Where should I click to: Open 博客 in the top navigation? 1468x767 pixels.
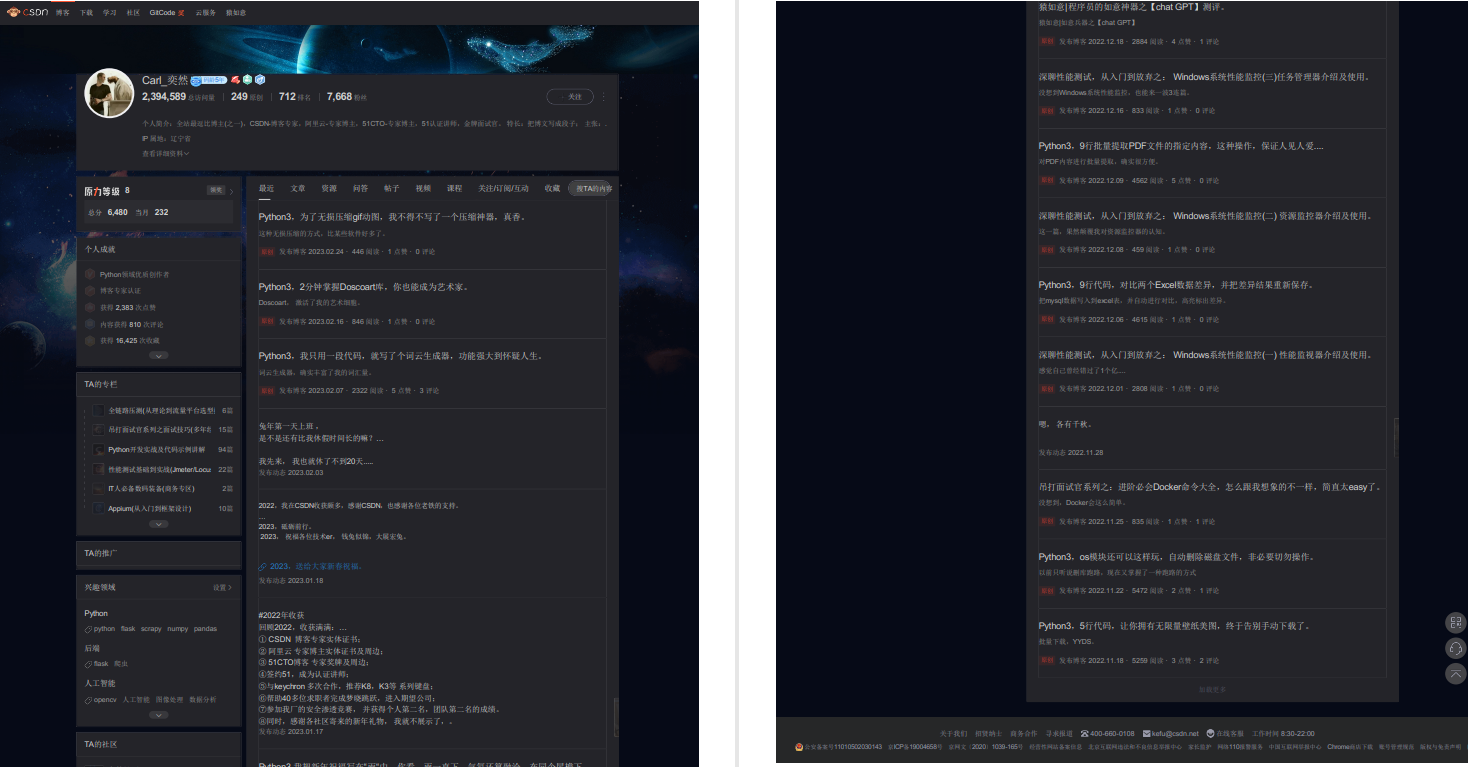[63, 13]
